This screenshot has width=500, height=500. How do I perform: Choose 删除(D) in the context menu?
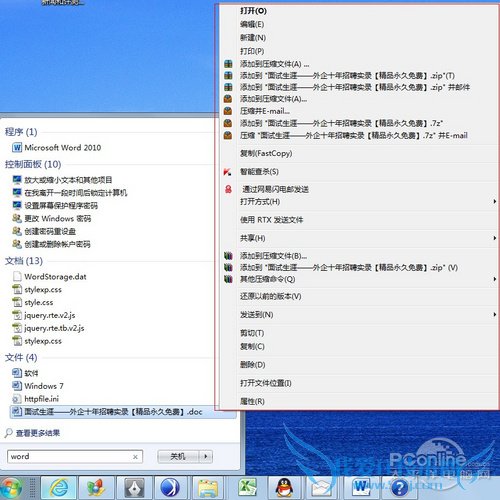pos(253,365)
